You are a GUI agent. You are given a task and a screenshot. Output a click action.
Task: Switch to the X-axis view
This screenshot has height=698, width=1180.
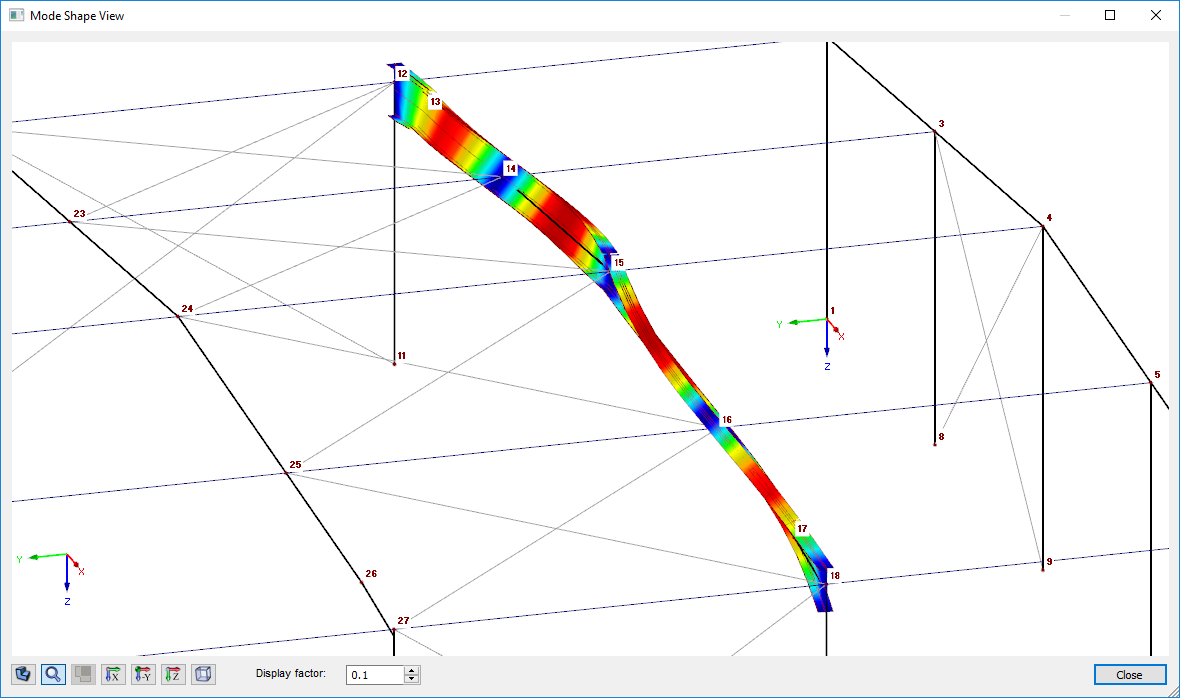tap(112, 674)
